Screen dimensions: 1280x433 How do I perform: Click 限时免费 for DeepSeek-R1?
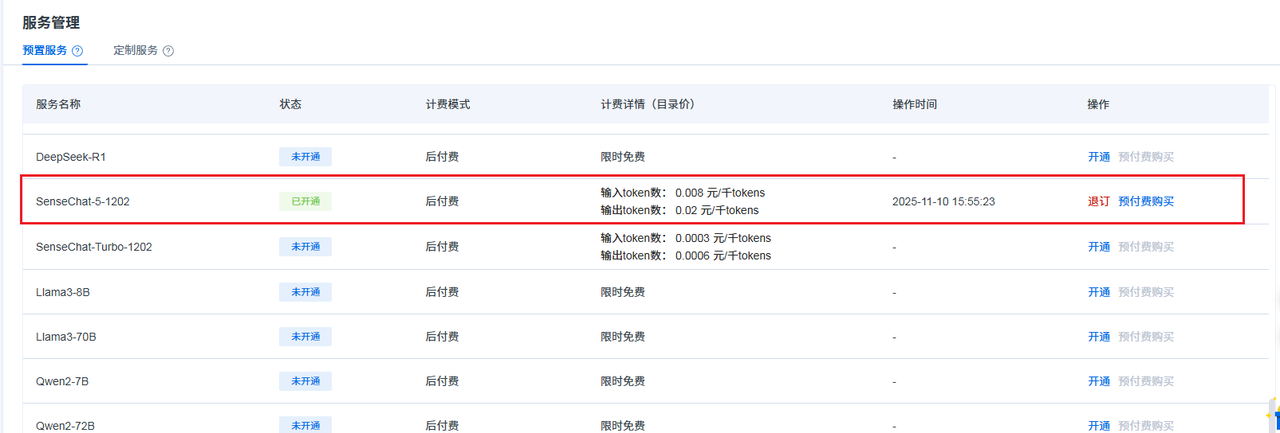[x=623, y=157]
